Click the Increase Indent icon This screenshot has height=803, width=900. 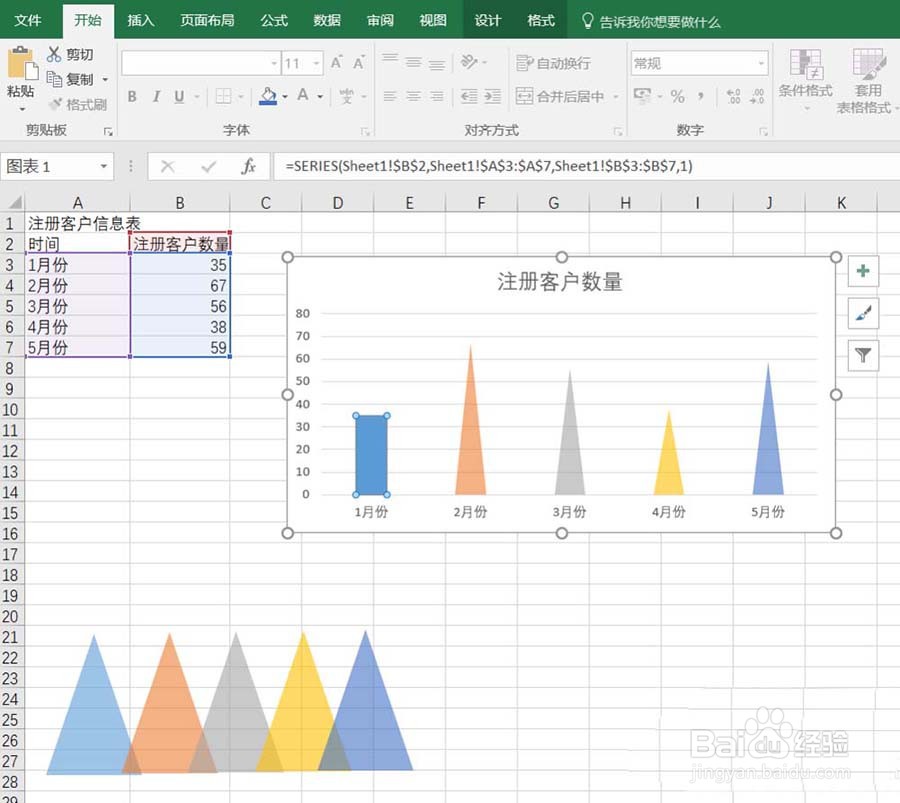point(492,96)
